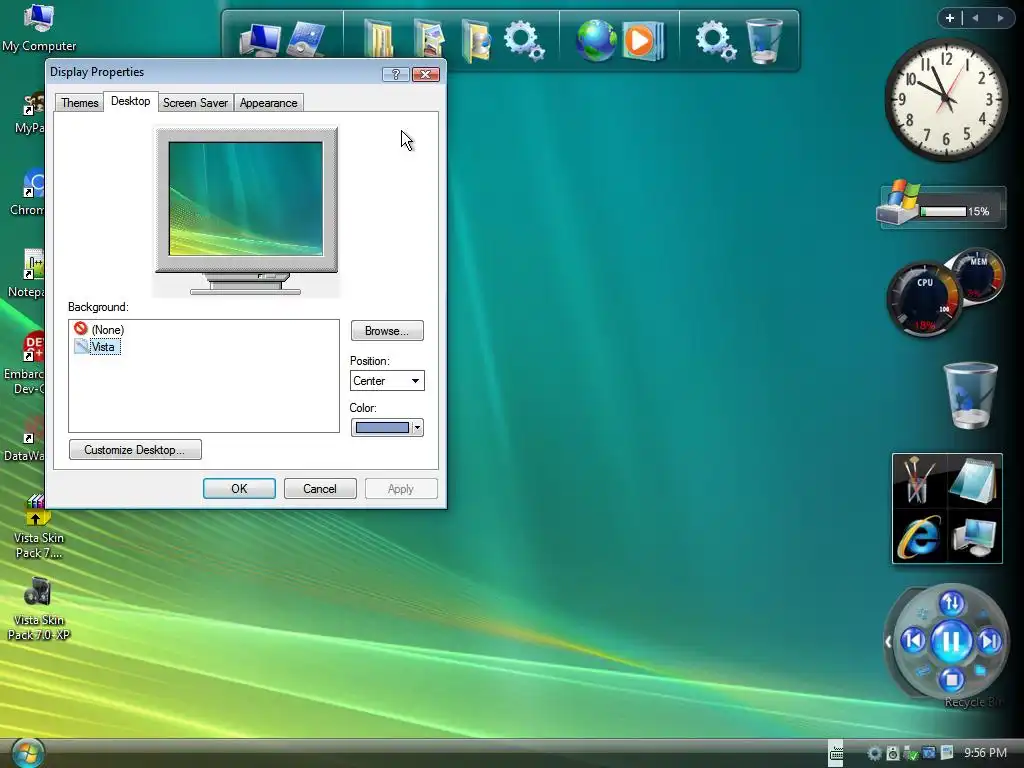Click the sidebar tray icon near clock
This screenshot has height=768, width=1024.
click(x=947, y=753)
